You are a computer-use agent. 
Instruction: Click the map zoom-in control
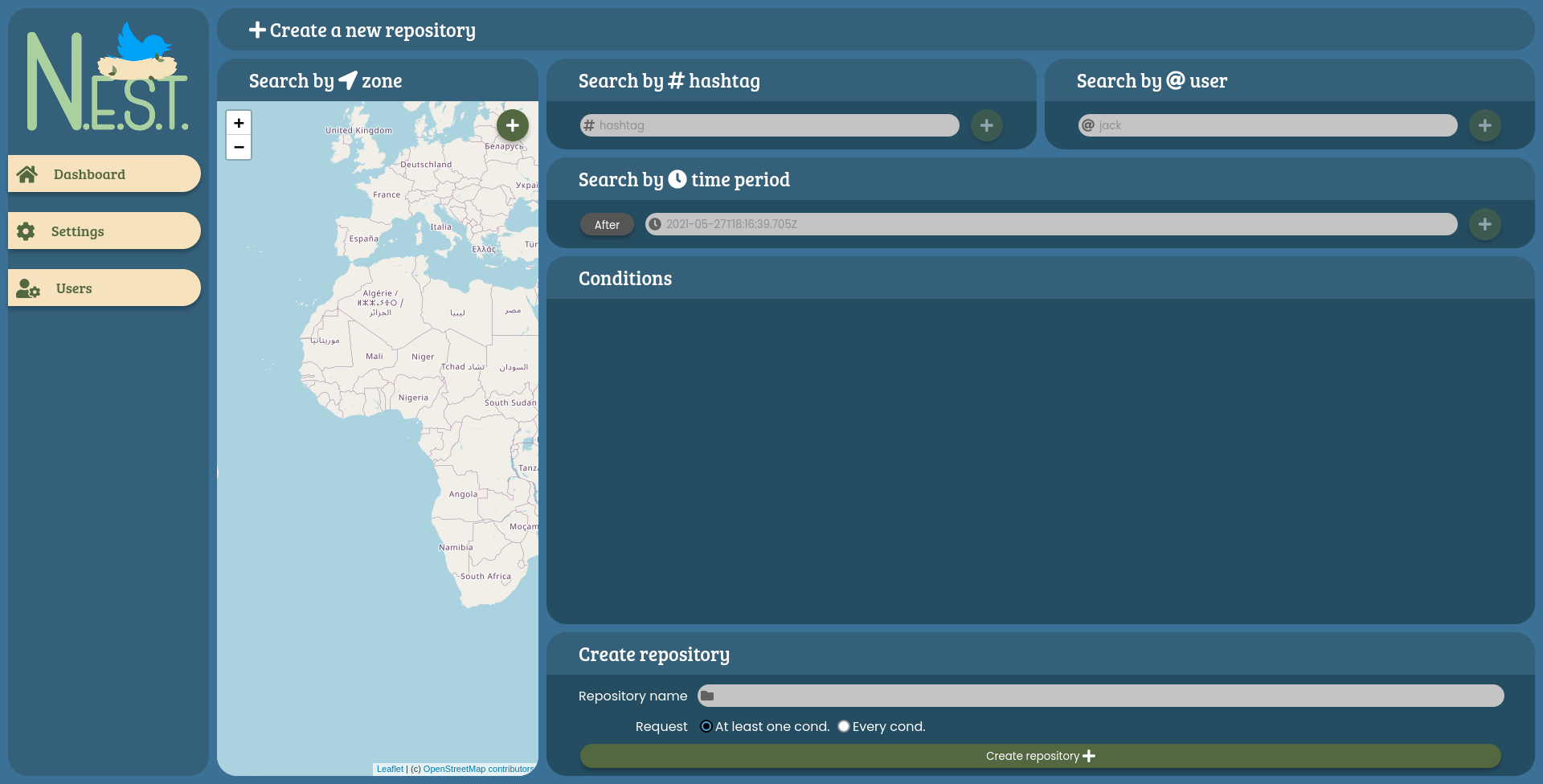(x=238, y=123)
